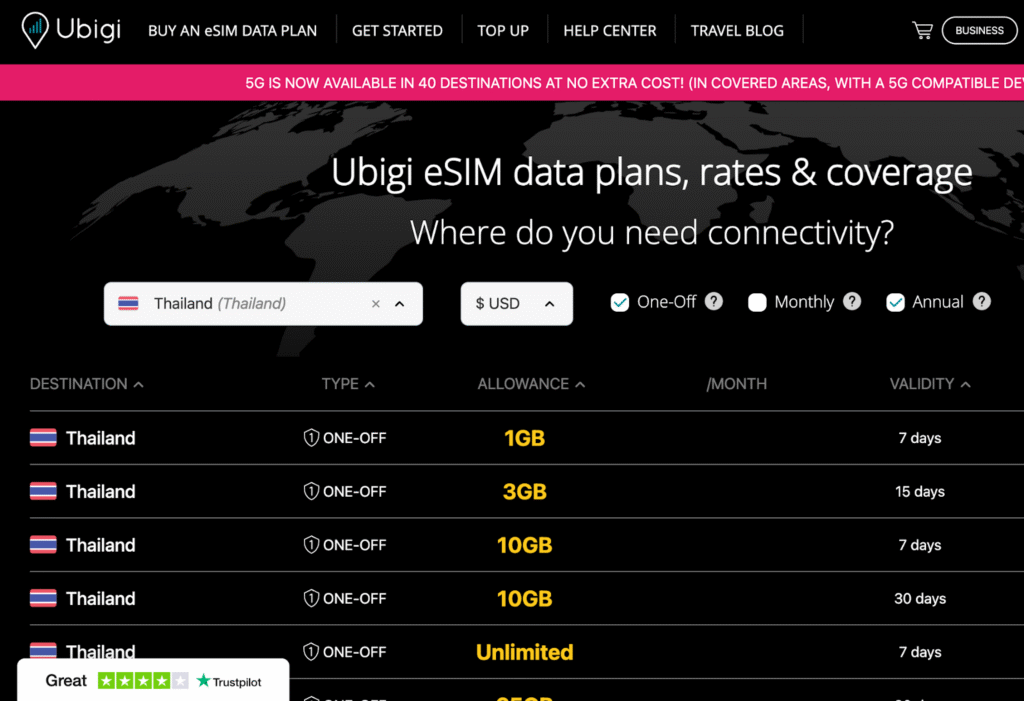Image resolution: width=1024 pixels, height=701 pixels.
Task: Click the ALLOWANCE column sort chevron
Action: click(x=582, y=383)
